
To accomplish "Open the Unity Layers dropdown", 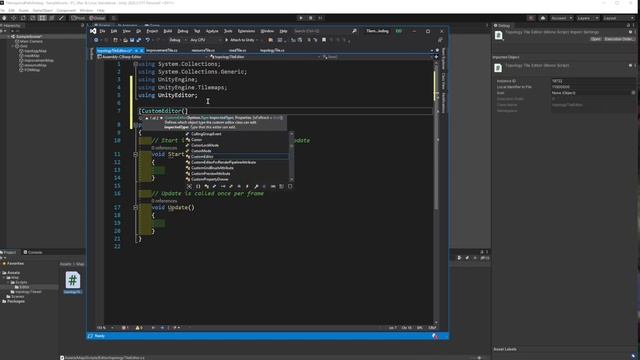I will [x=587, y=18].
